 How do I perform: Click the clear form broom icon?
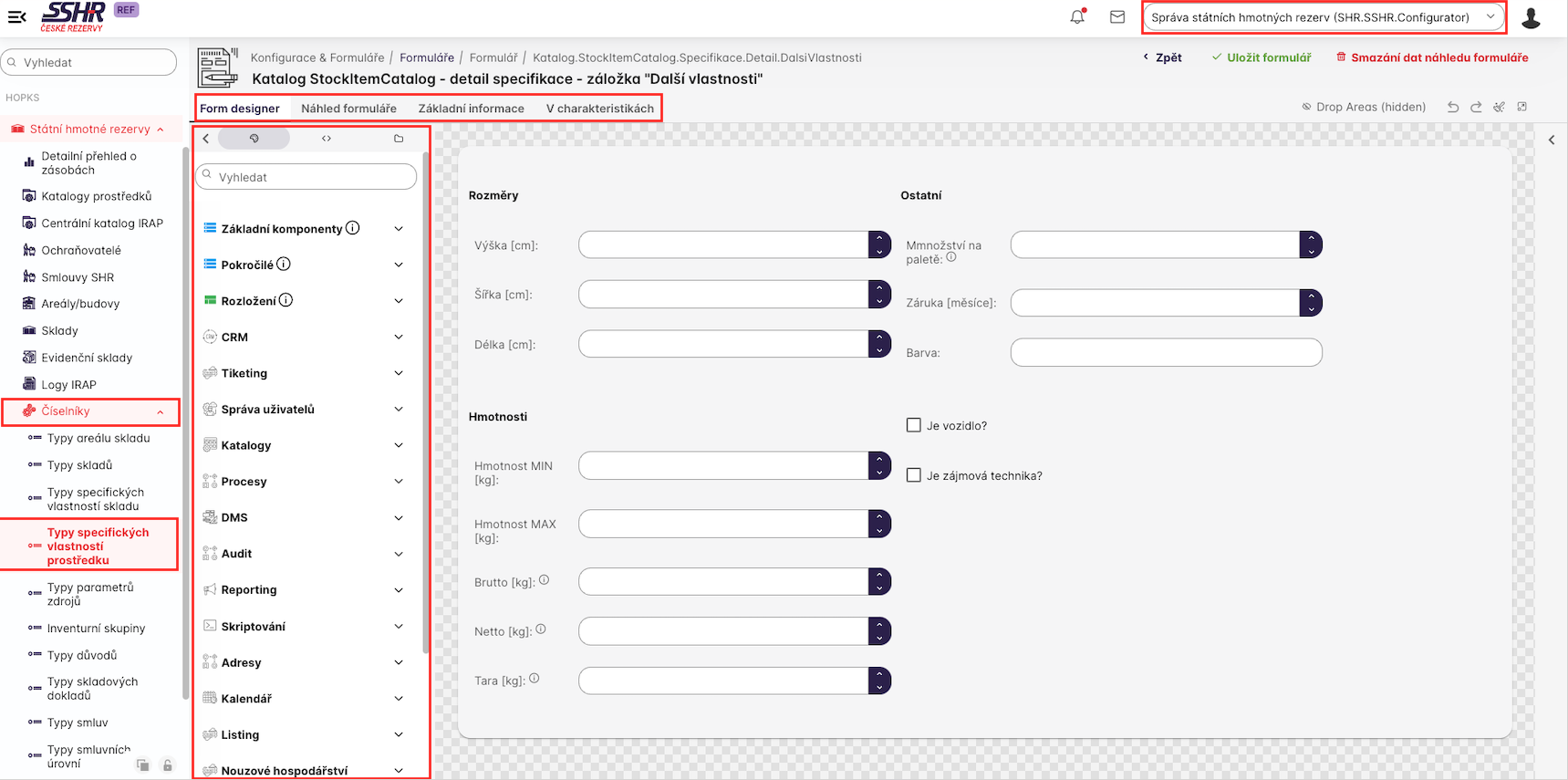pos(1499,108)
